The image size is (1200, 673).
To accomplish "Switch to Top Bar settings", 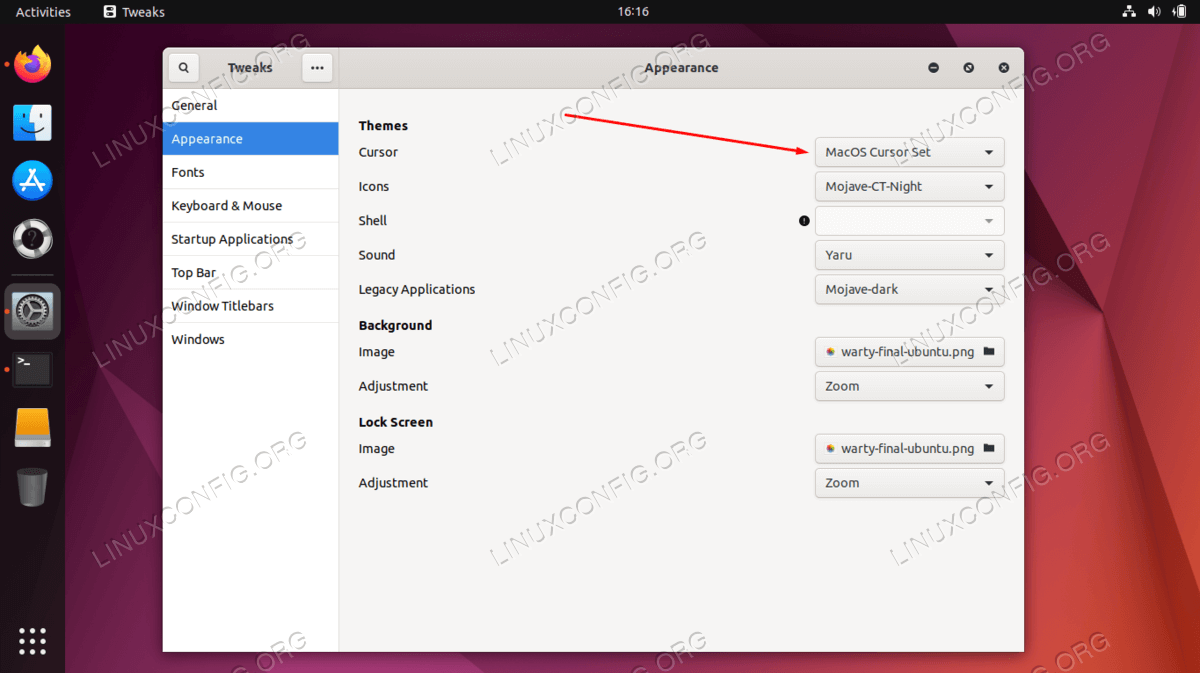I will 251,272.
